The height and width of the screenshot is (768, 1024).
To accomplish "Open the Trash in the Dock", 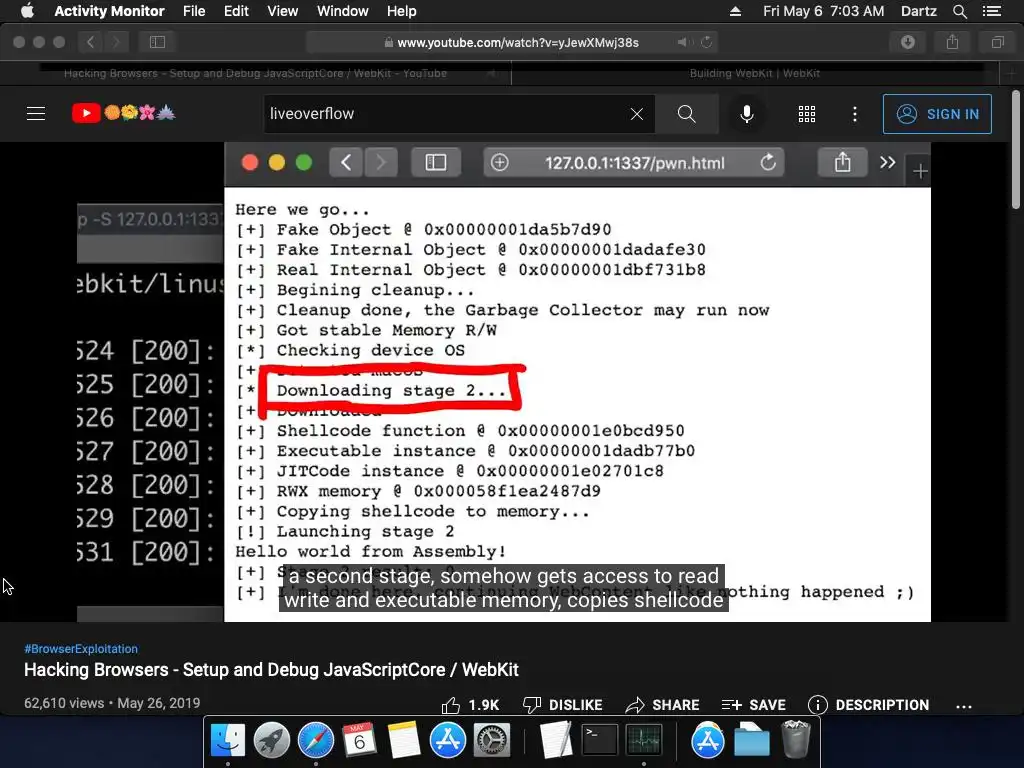I will (796, 740).
